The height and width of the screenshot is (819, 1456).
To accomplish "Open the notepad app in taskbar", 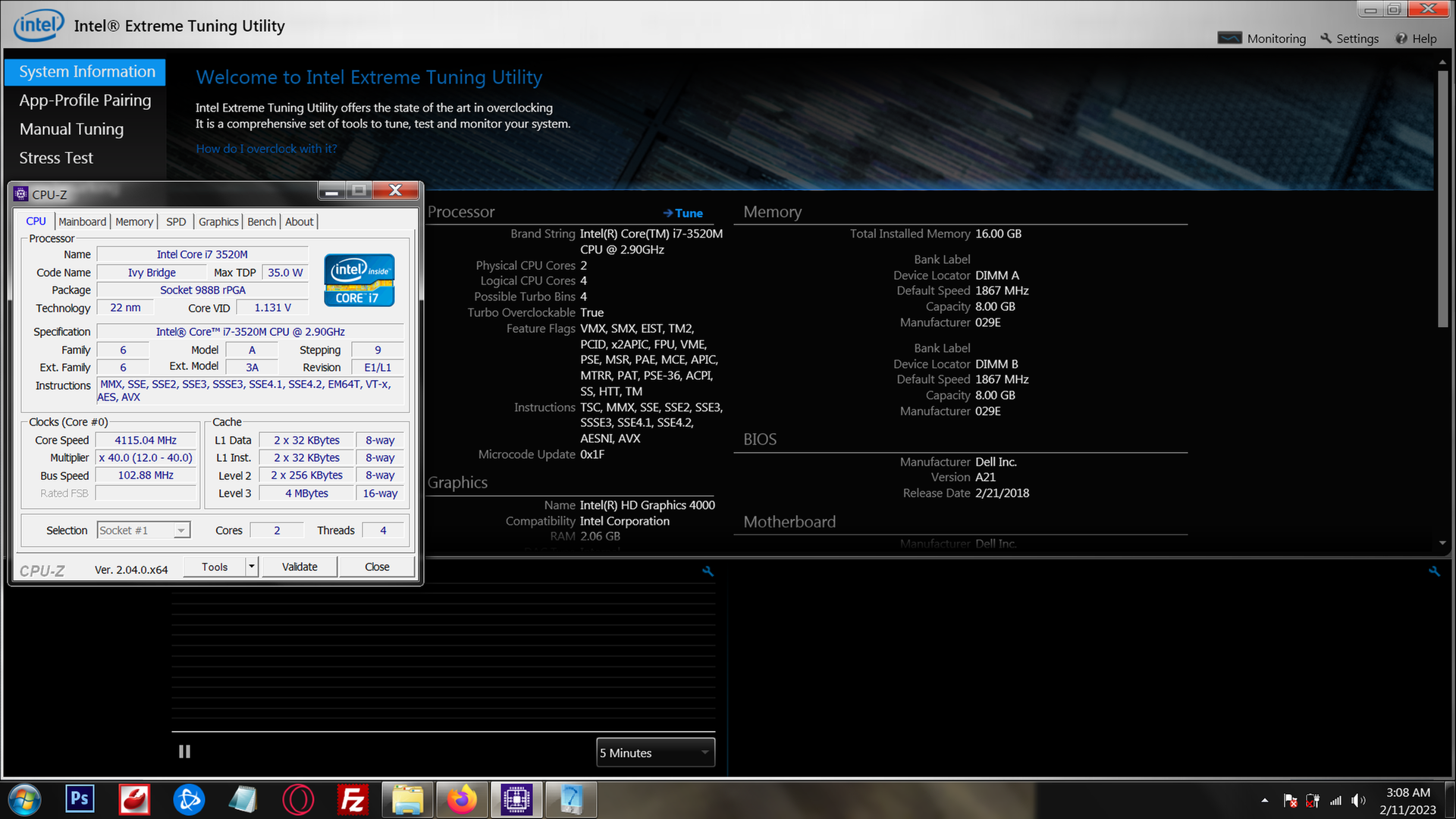I will coord(243,799).
